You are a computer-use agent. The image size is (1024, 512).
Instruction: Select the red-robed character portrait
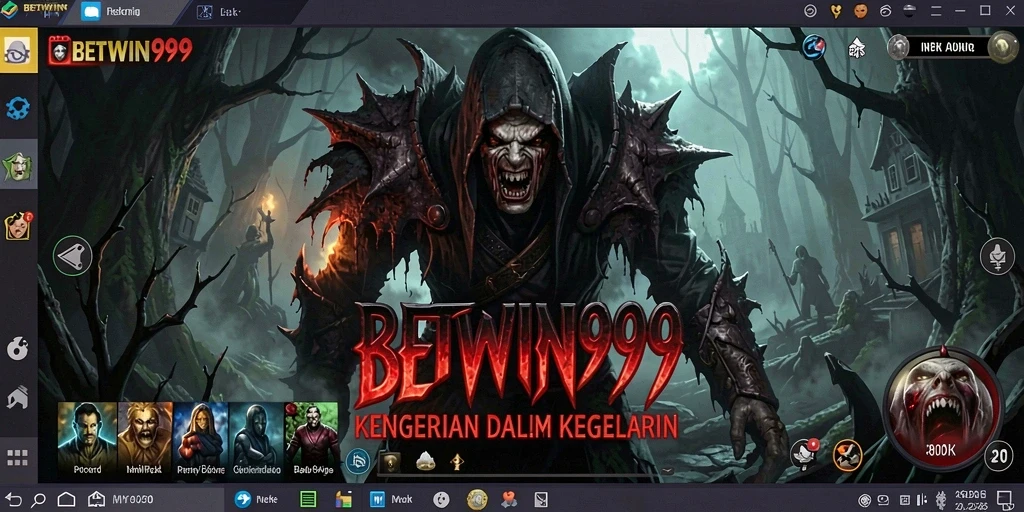[x=312, y=440]
